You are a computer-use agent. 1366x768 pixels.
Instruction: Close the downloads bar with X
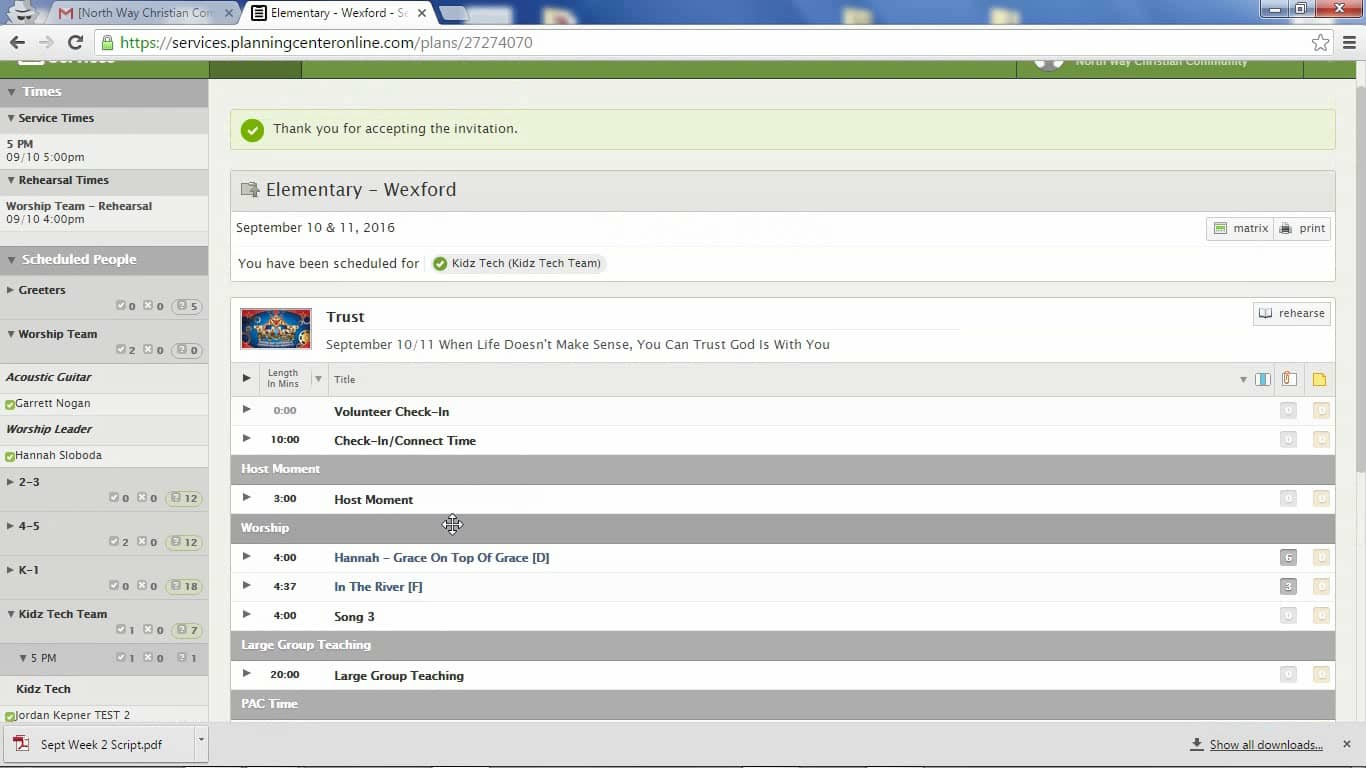coord(1347,744)
